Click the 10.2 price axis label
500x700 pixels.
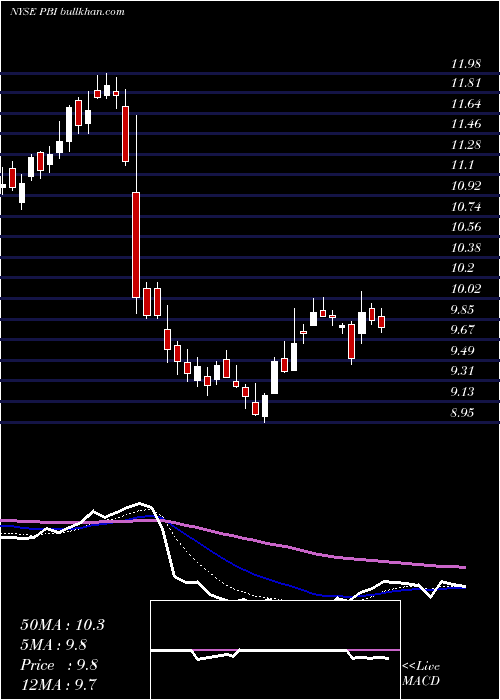pyautogui.click(x=462, y=268)
